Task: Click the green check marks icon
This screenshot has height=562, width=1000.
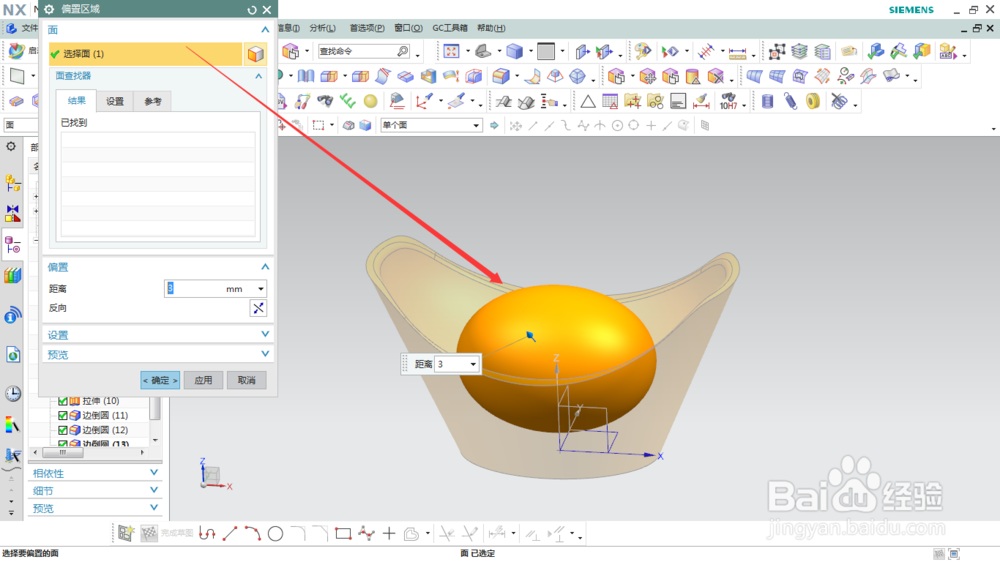Action: pyautogui.click(x=348, y=101)
